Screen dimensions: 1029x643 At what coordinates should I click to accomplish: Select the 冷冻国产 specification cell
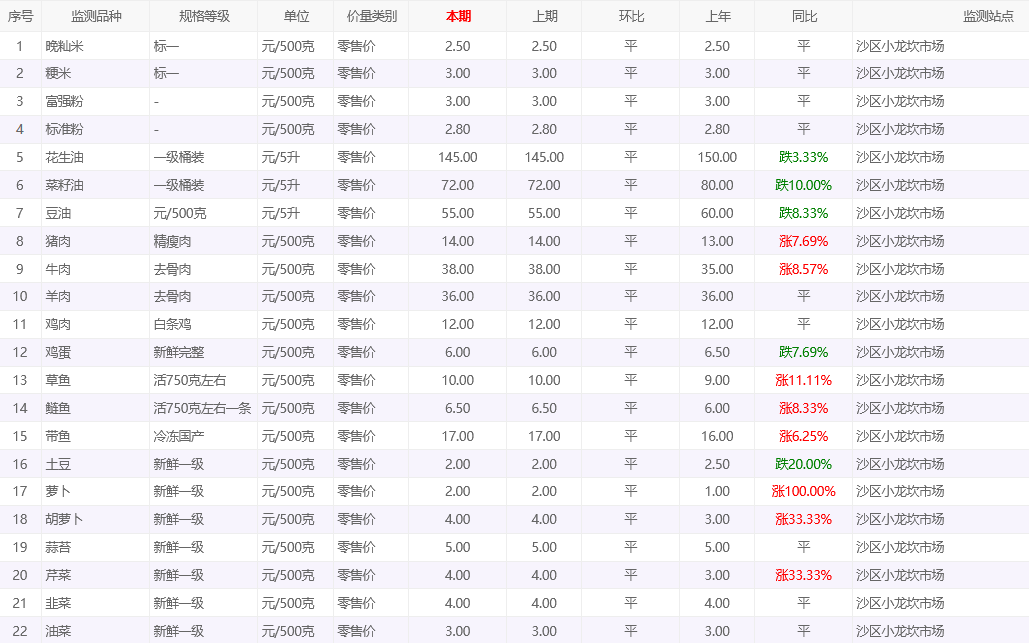179,436
